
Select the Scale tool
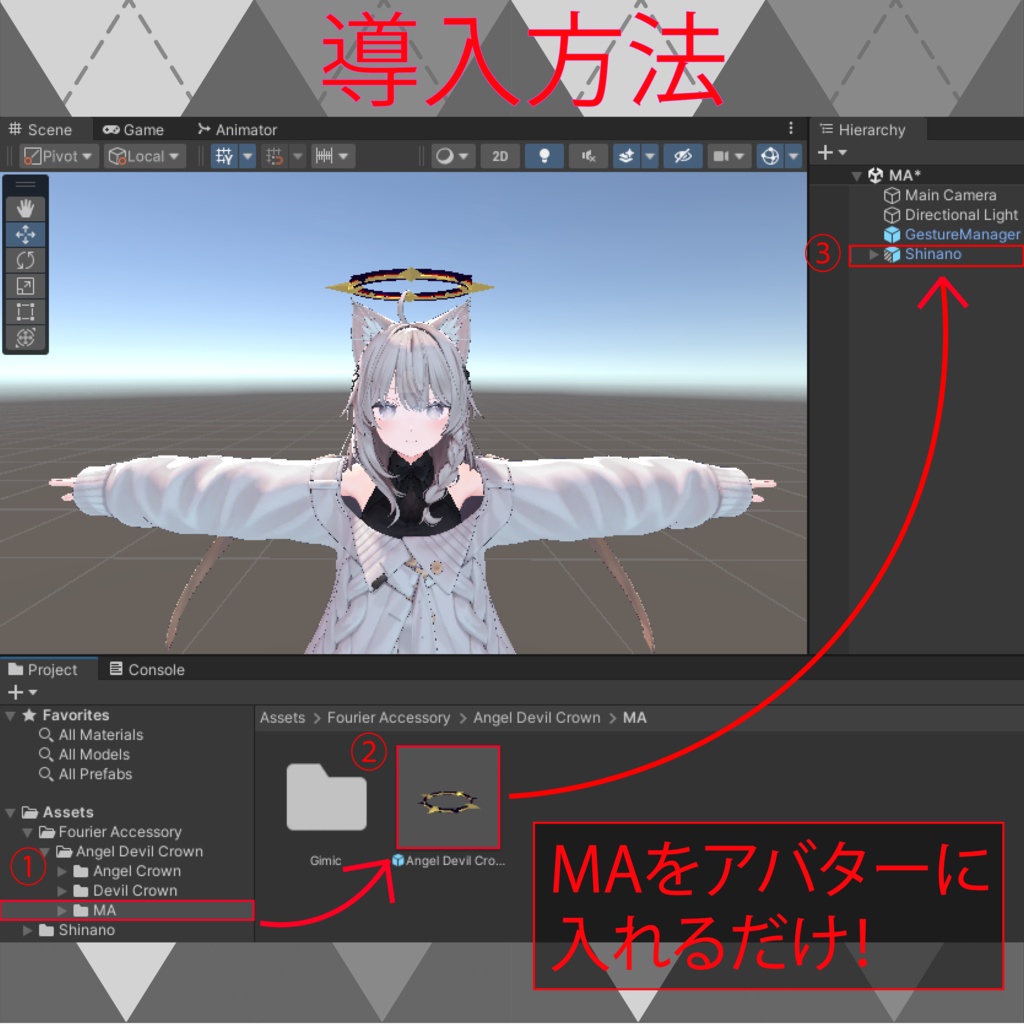pyautogui.click(x=25, y=286)
